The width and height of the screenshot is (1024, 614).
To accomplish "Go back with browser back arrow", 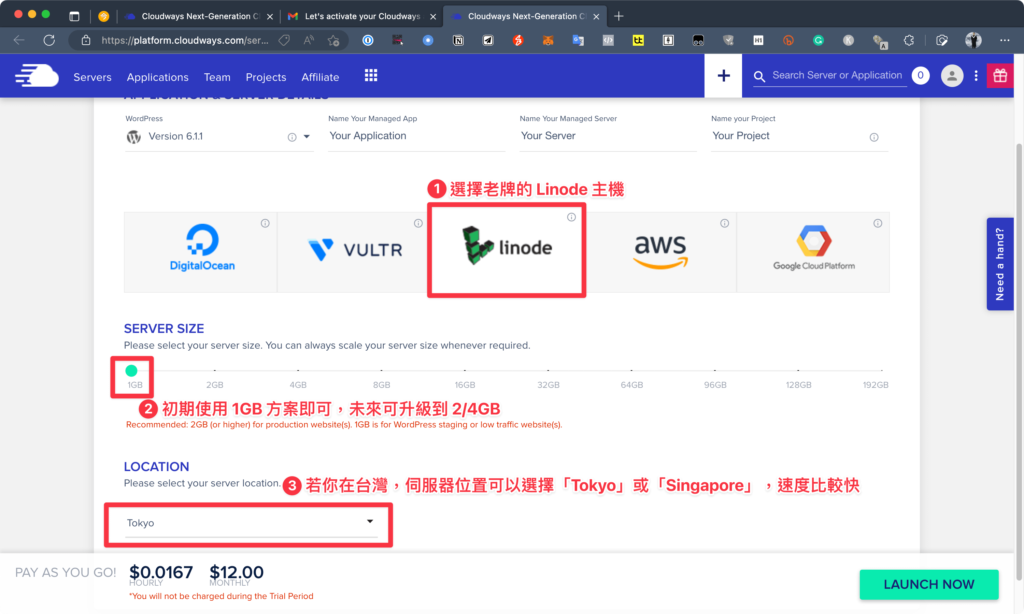I will click(19, 40).
